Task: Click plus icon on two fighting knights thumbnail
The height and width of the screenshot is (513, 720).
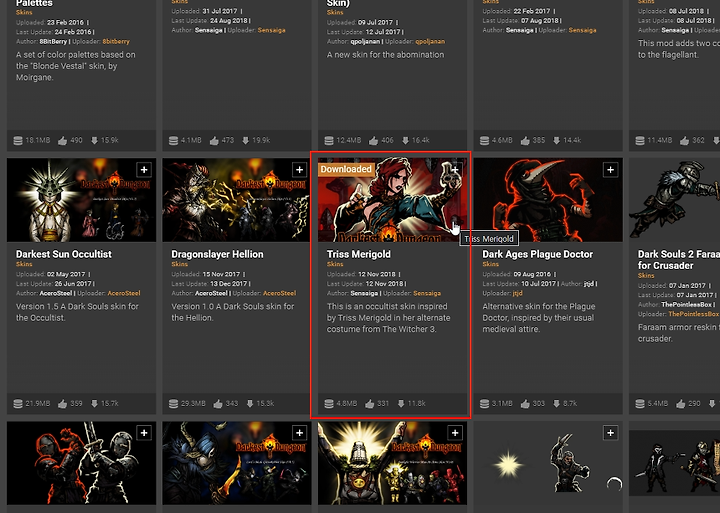Action: 144,433
